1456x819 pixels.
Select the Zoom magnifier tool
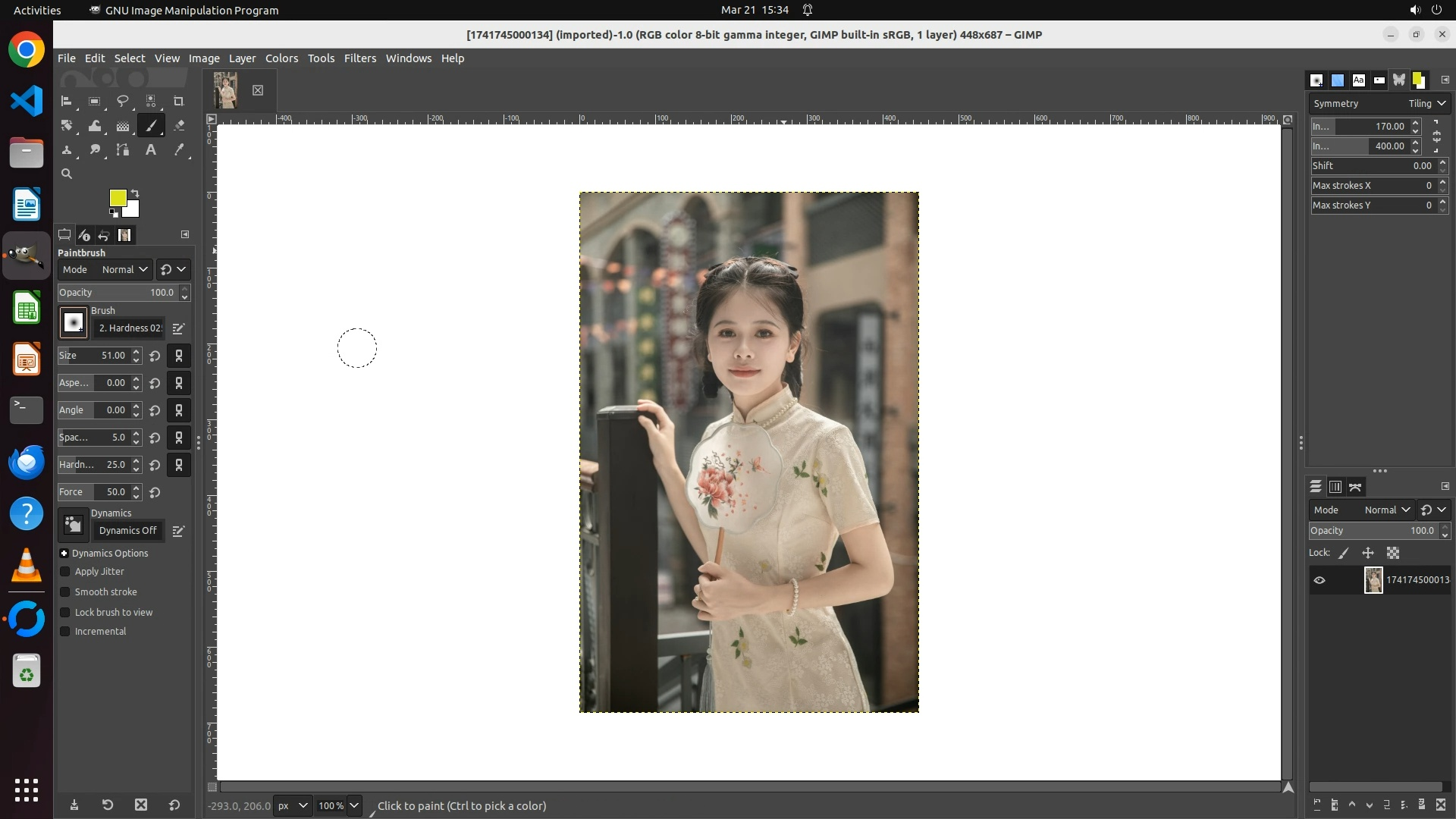pos(67,174)
